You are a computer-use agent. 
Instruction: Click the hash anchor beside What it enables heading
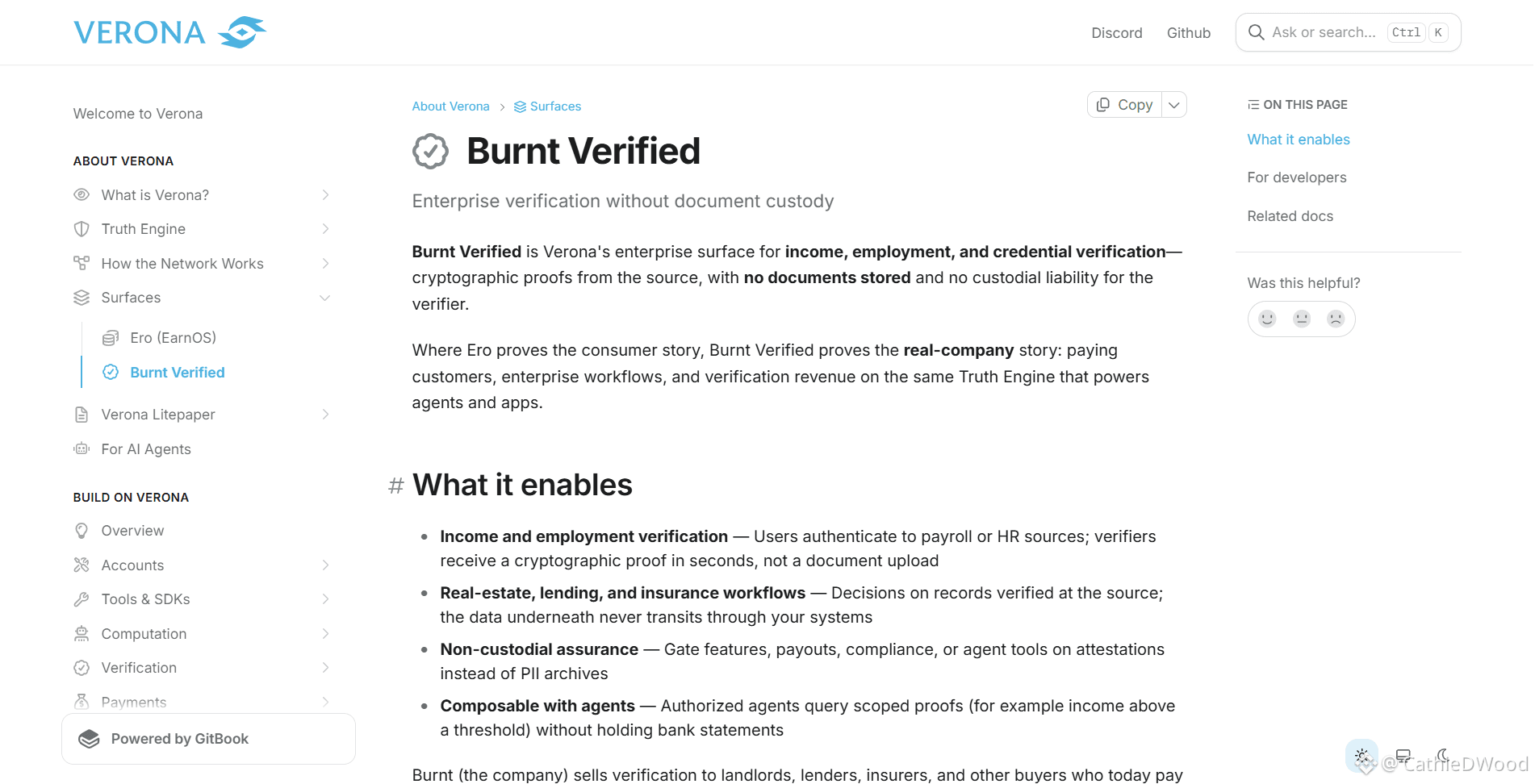pos(396,486)
